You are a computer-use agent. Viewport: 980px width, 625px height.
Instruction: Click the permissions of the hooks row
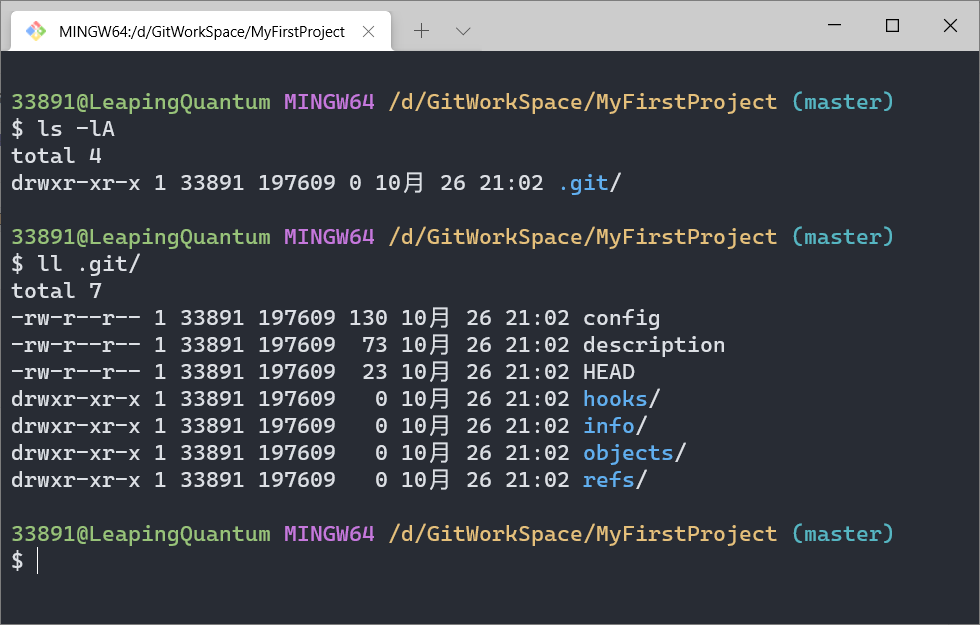(76, 399)
